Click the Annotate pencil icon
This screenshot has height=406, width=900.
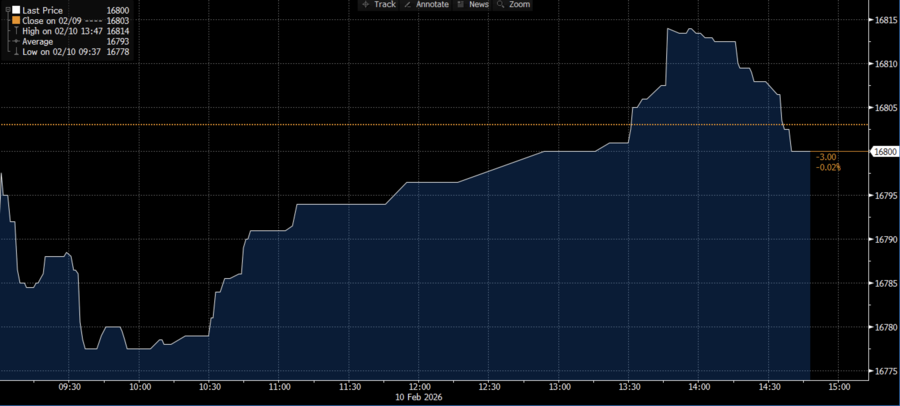coord(407,5)
